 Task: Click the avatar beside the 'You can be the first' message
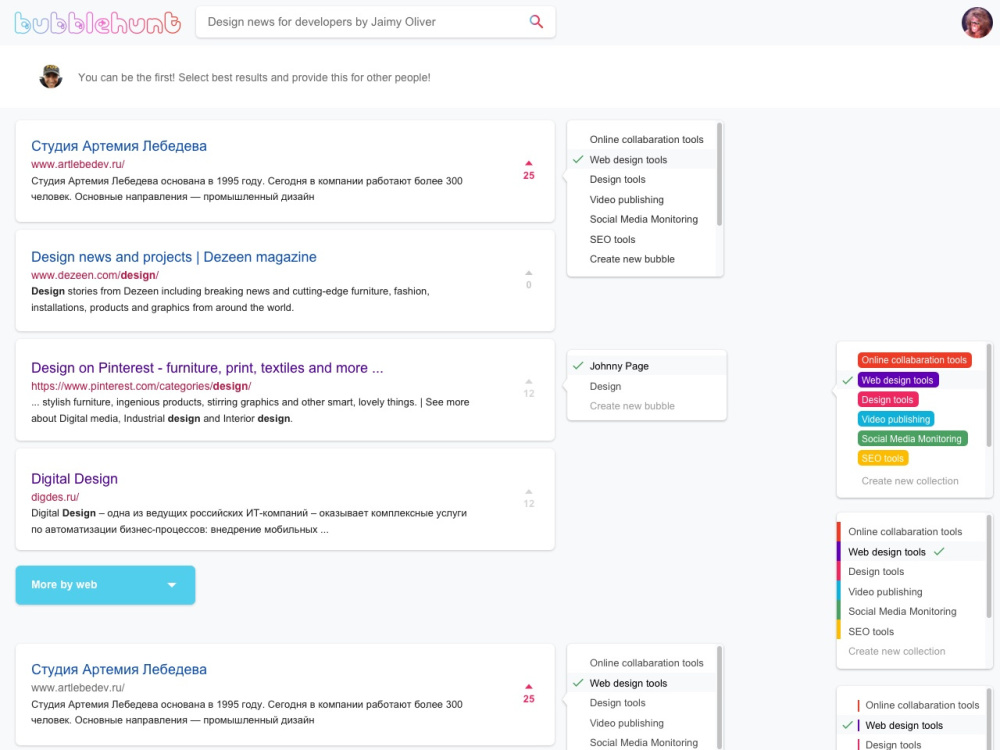coord(50,77)
